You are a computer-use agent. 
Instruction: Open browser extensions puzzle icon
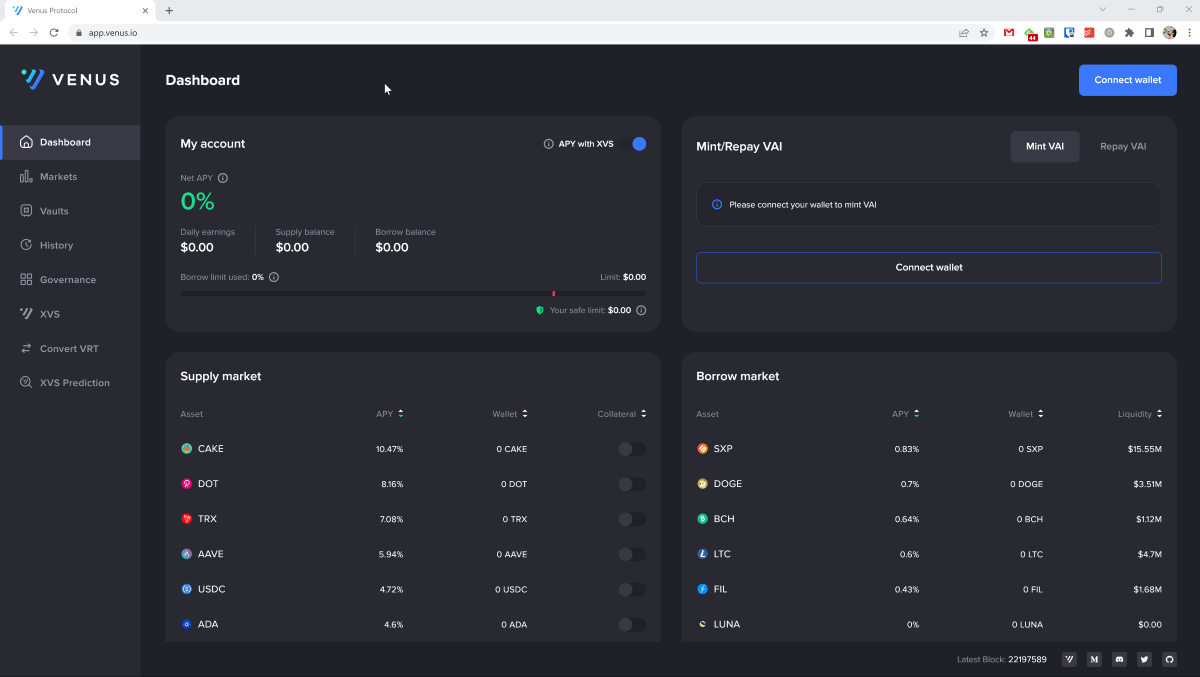(1129, 32)
